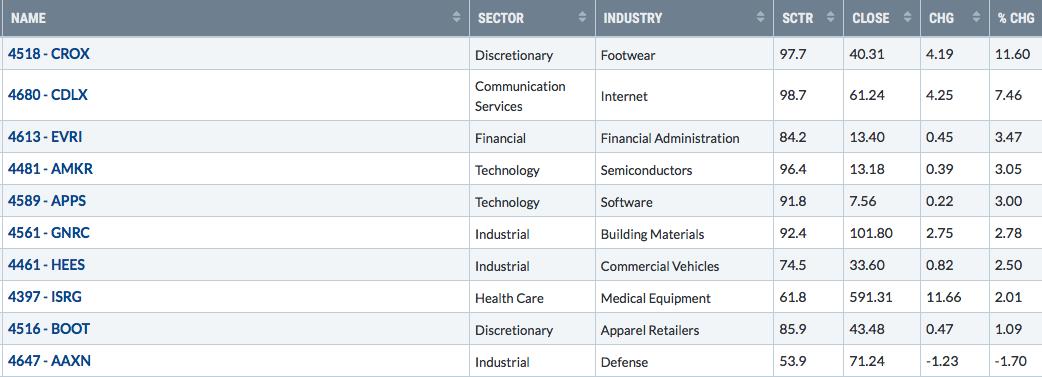
Task: Open the 4481 - AMKR link
Action: point(51,169)
